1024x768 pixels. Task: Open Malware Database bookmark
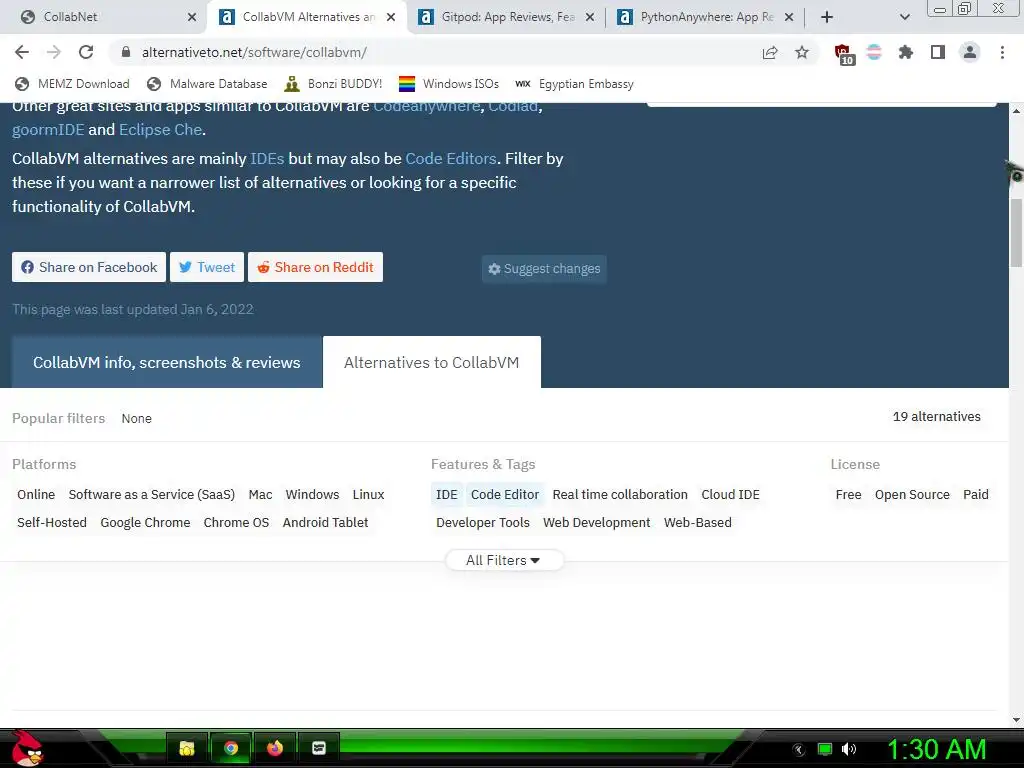(207, 84)
